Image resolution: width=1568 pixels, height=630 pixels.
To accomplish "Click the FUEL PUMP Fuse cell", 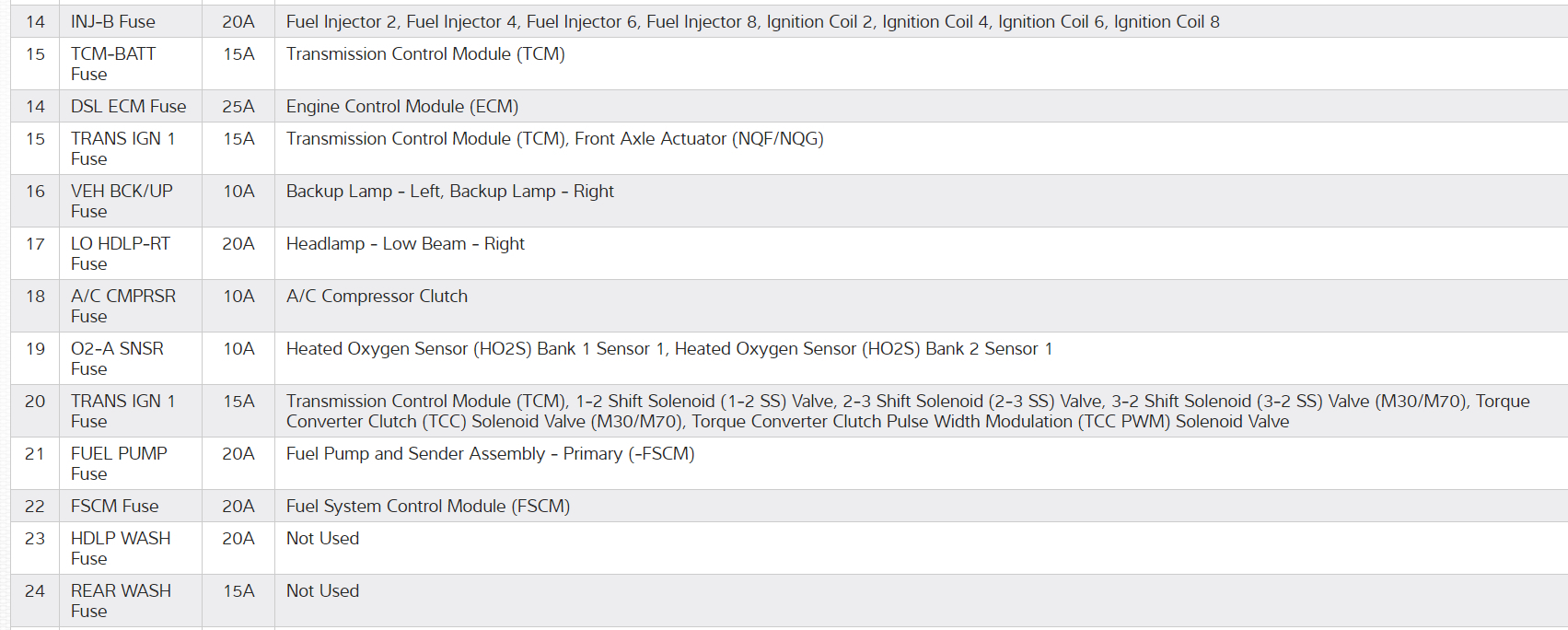I will click(x=119, y=463).
